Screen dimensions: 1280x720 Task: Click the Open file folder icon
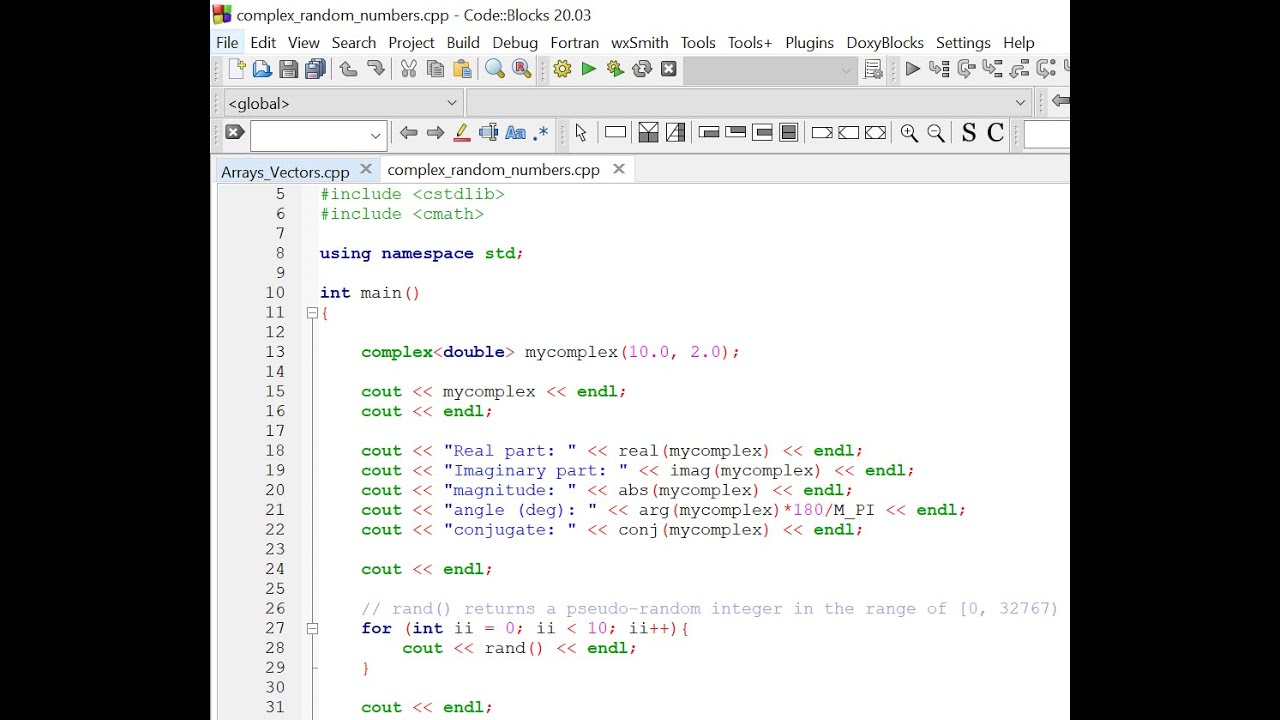pos(262,69)
